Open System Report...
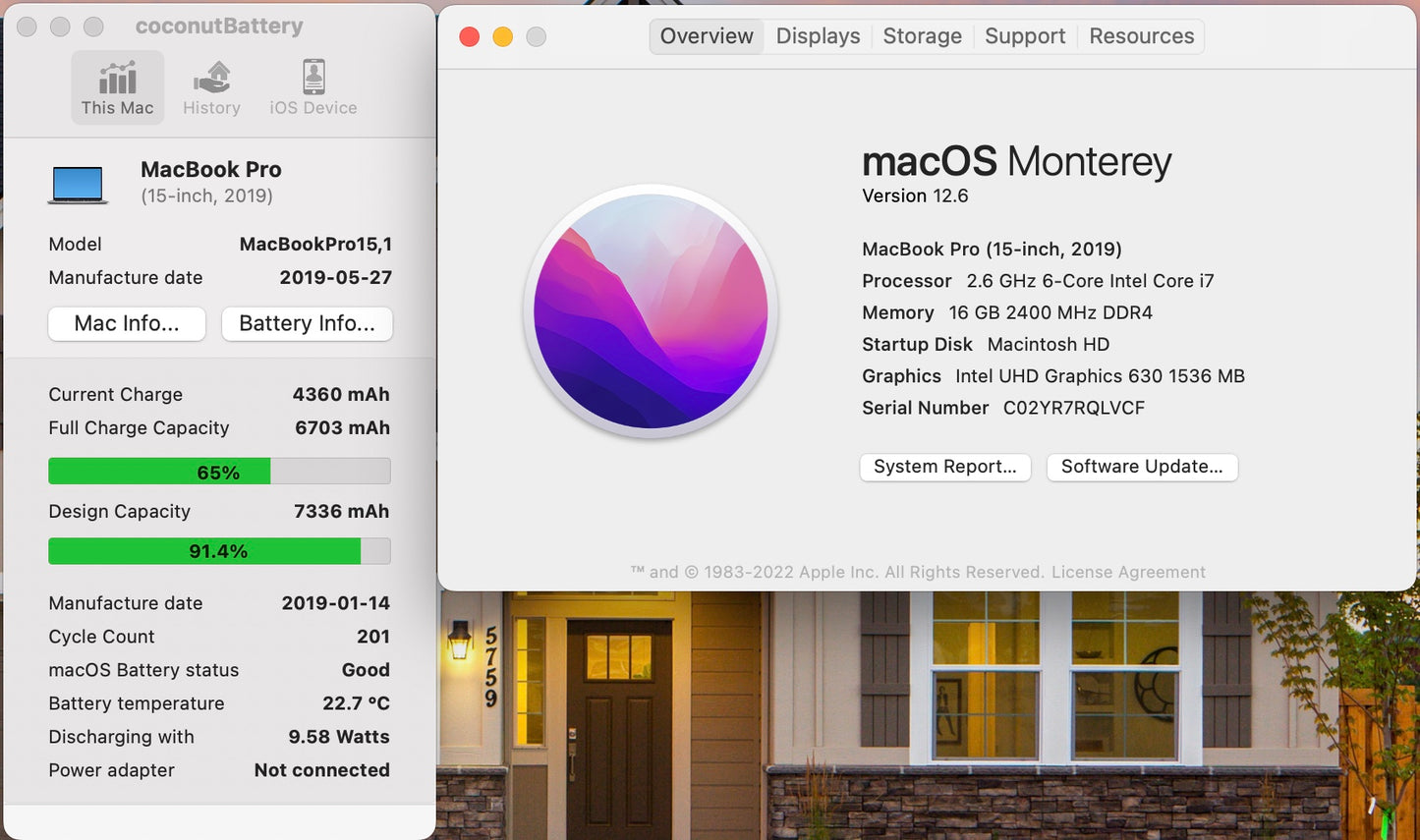The height and width of the screenshot is (840, 1420). tap(944, 467)
